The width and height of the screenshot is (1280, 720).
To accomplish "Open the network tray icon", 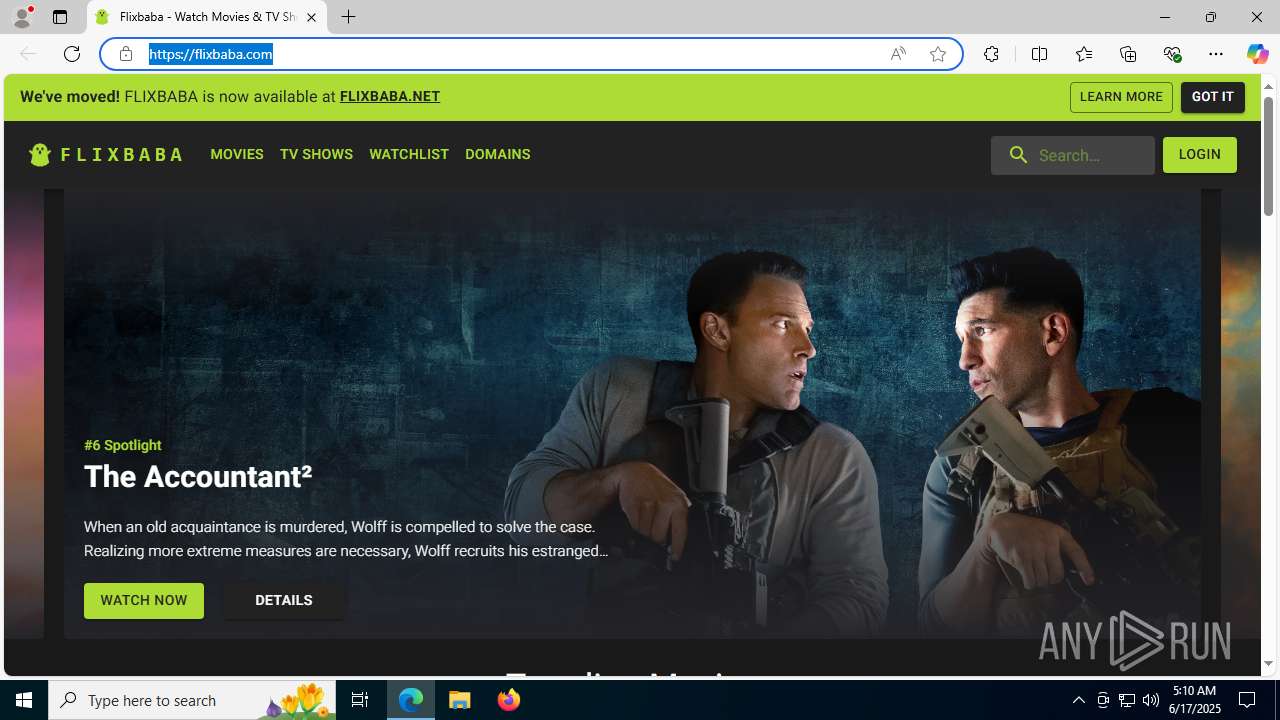I will click(x=1127, y=700).
